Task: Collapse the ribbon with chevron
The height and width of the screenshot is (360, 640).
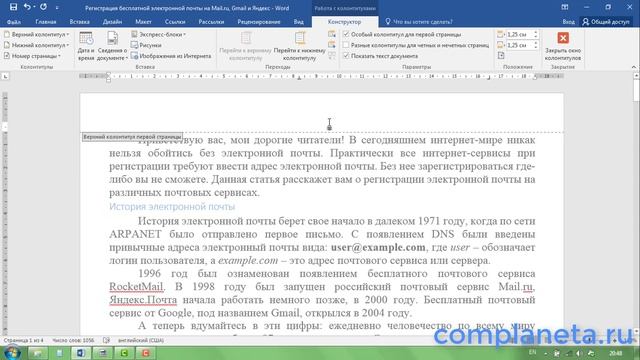Action: click(x=634, y=67)
